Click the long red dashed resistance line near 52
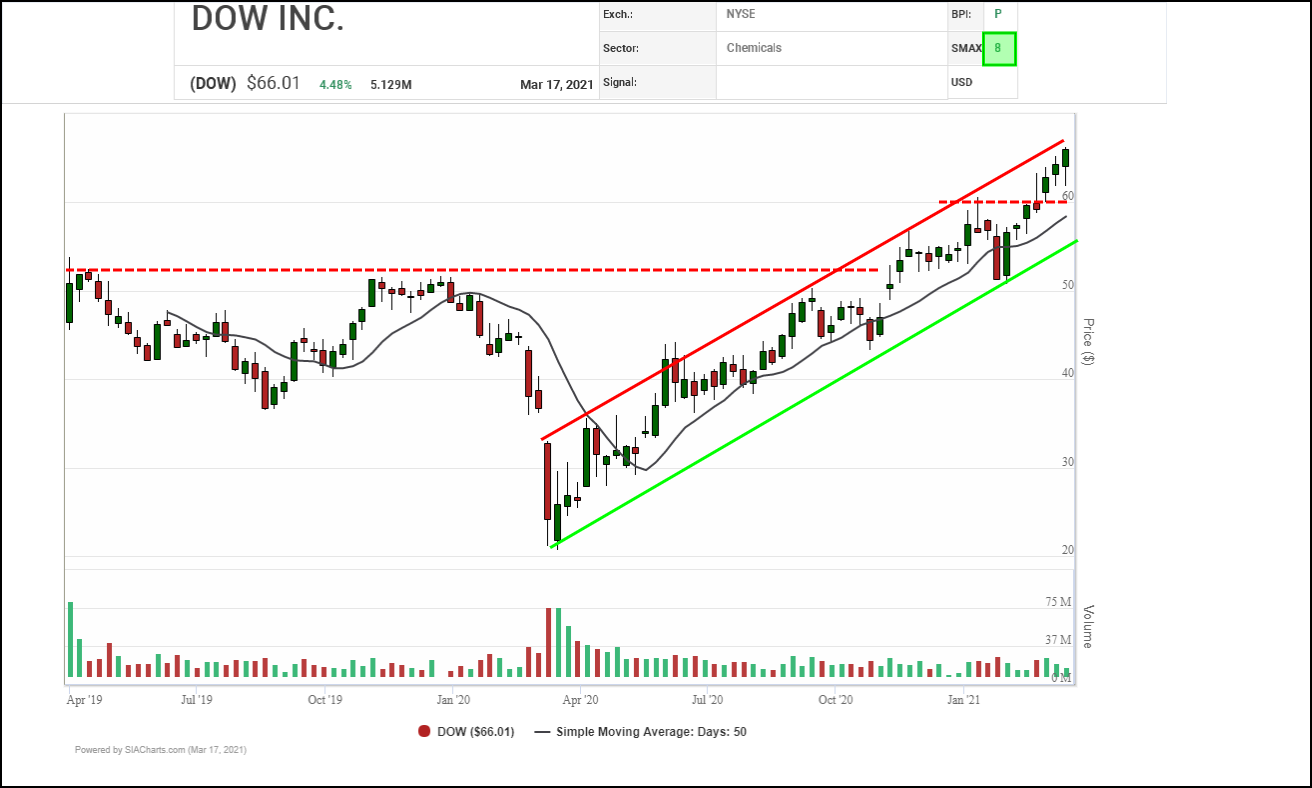The image size is (1312, 788). point(470,270)
